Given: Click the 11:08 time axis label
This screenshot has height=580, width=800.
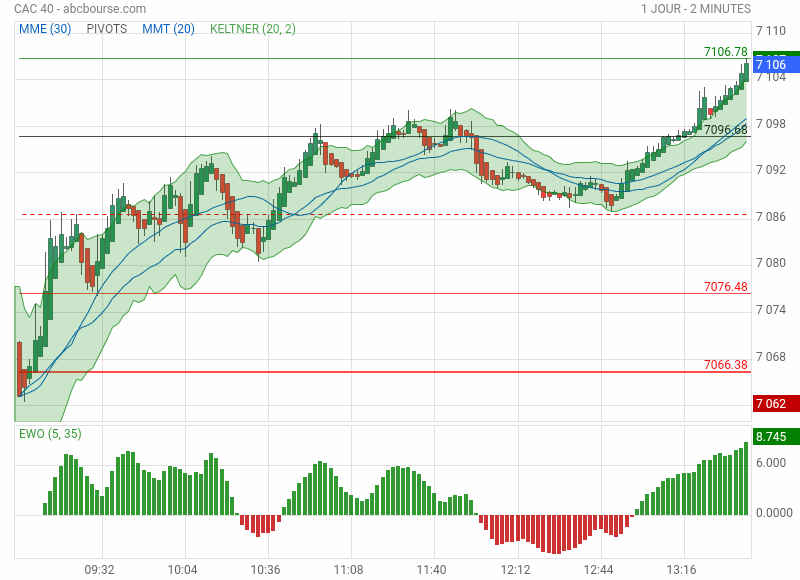Looking at the screenshot, I should [x=348, y=569].
